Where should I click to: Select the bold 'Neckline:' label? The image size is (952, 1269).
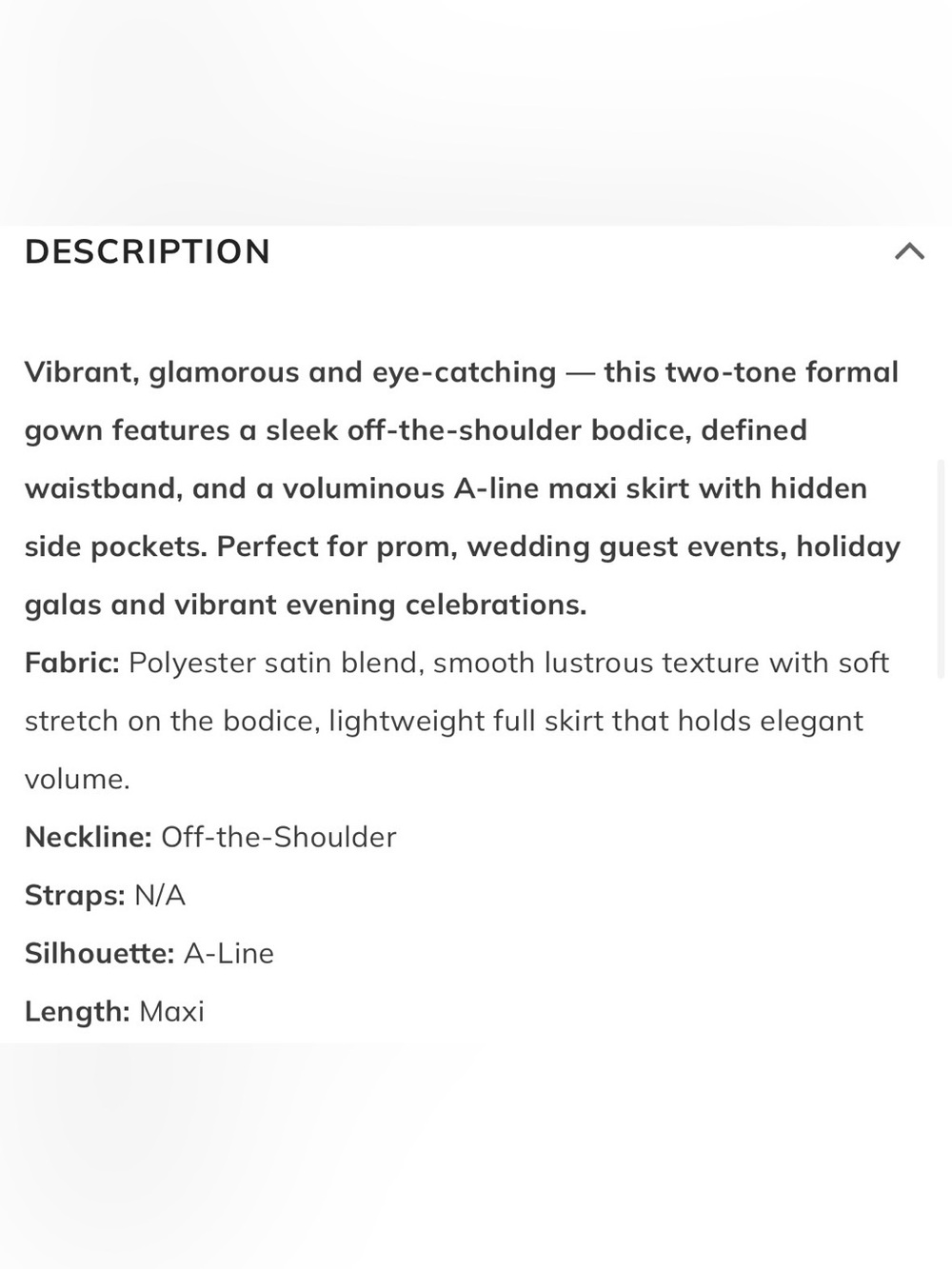89,837
